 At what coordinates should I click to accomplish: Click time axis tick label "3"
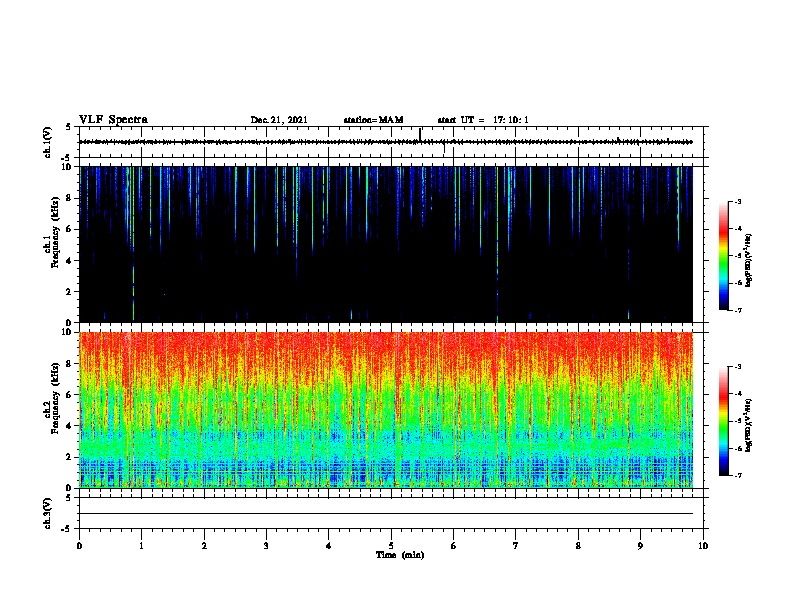click(x=266, y=546)
